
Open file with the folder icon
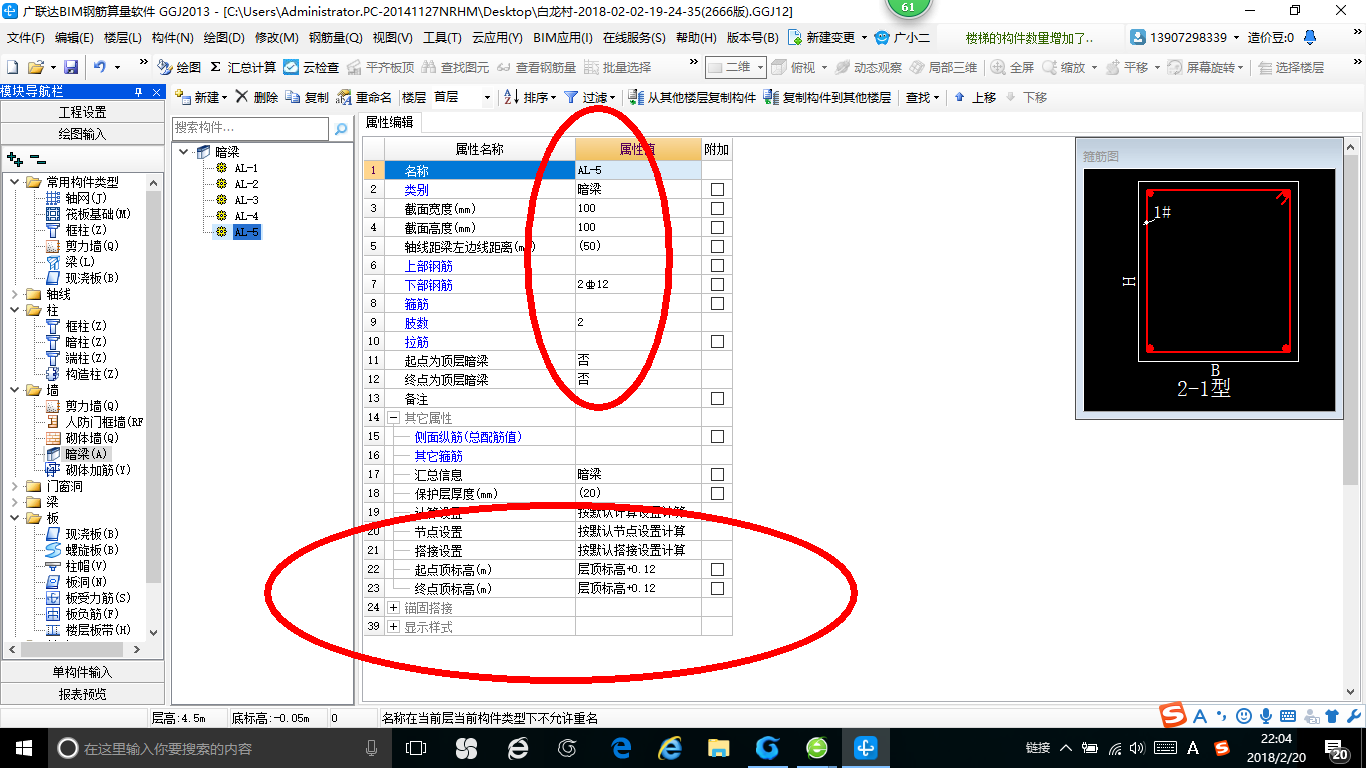[35, 67]
